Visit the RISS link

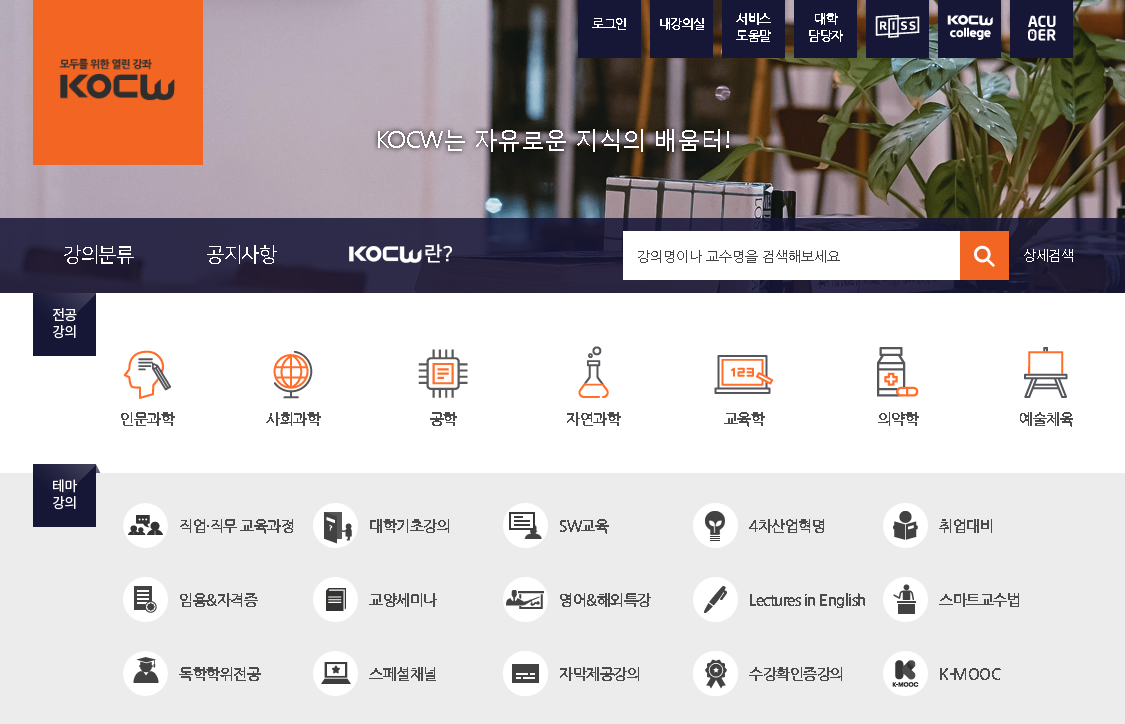(897, 28)
